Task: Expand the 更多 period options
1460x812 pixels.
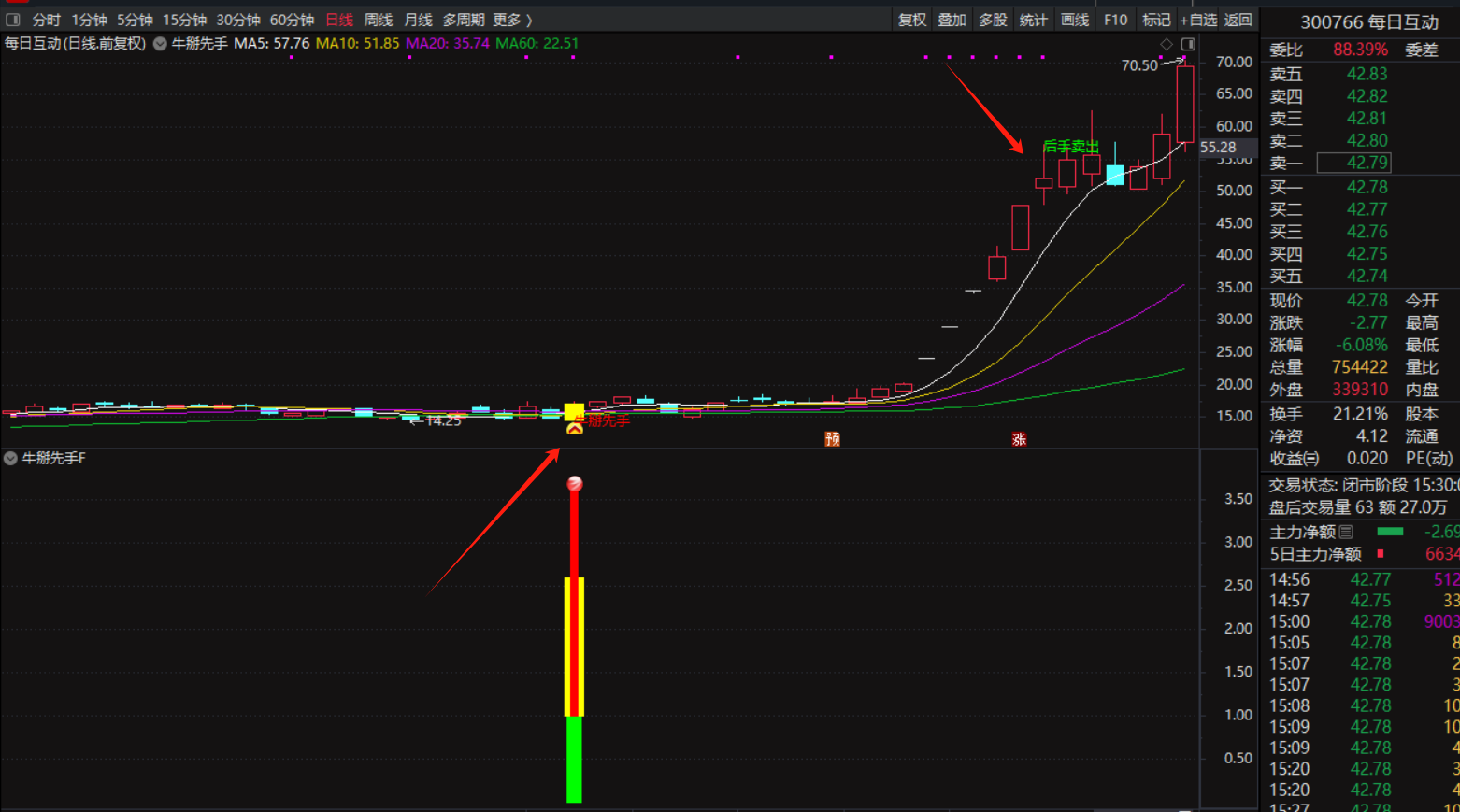Action: click(x=512, y=20)
